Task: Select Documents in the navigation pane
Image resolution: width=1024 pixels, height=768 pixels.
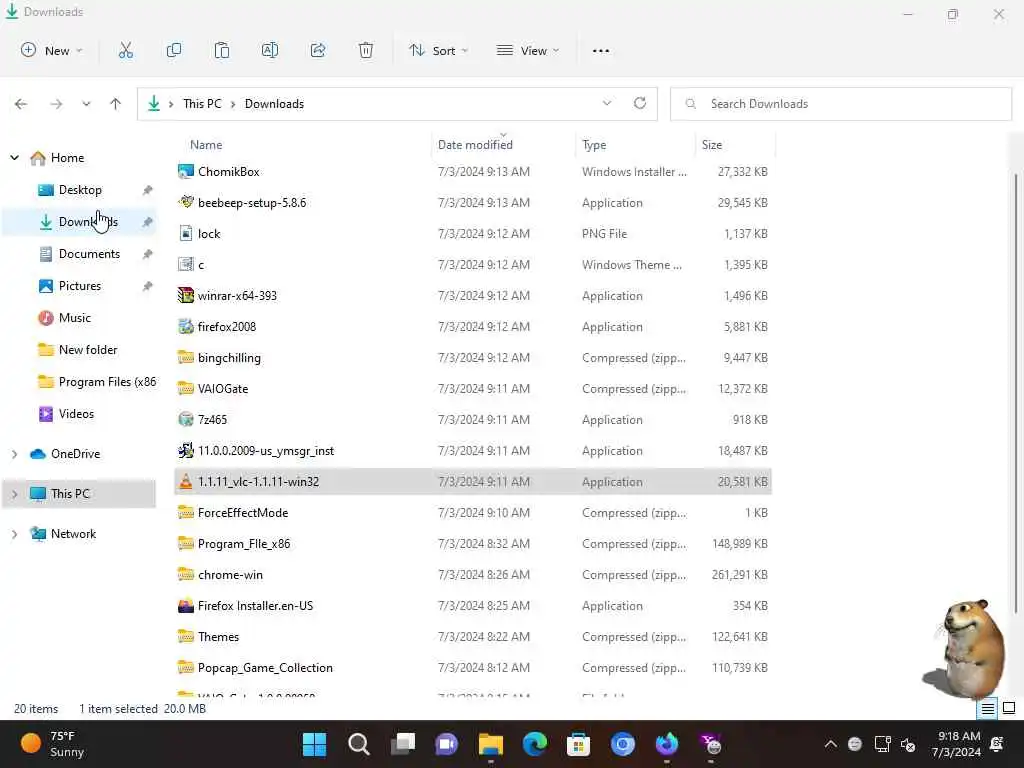Action: (x=89, y=253)
